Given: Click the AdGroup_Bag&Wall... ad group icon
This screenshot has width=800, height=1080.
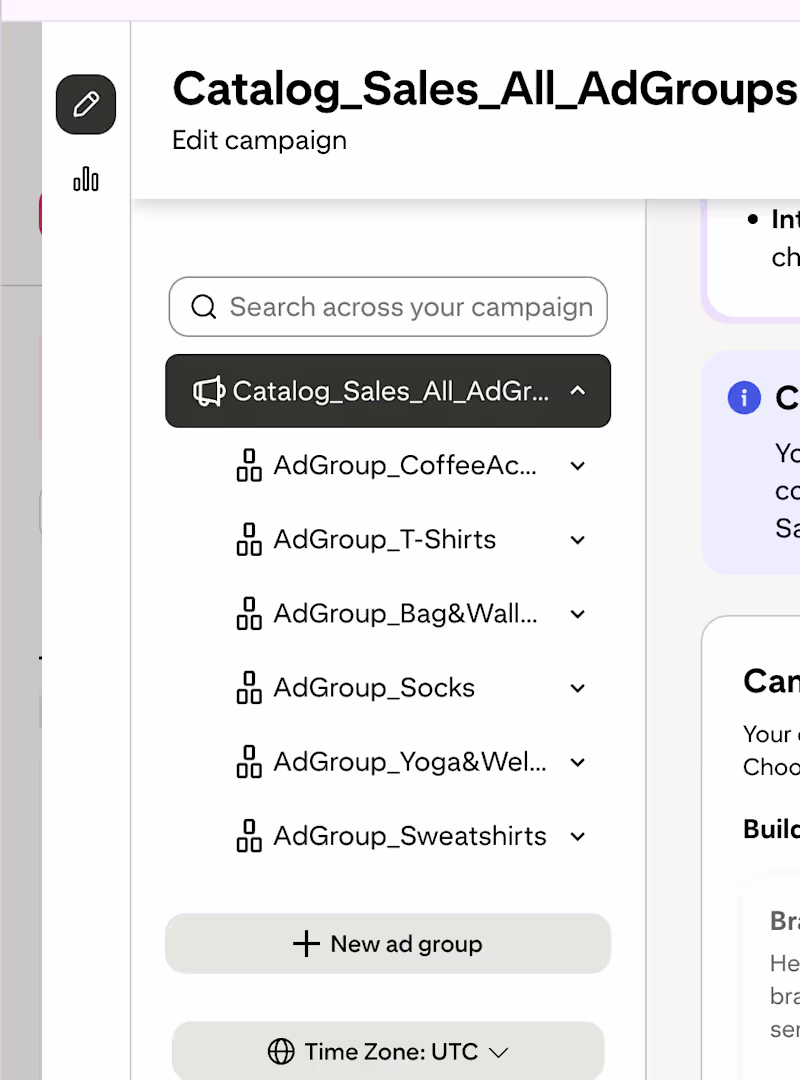Looking at the screenshot, I should coord(249,613).
